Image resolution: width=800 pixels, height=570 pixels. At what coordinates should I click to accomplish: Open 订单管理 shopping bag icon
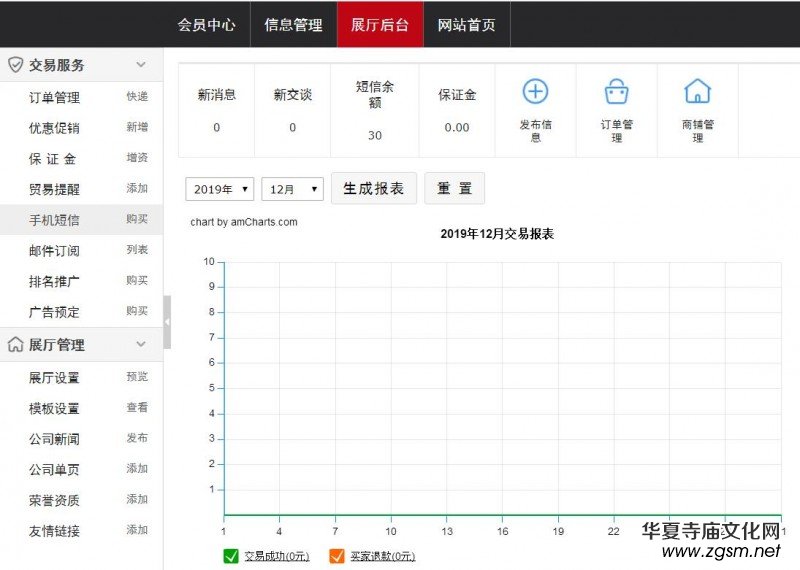pos(616,92)
